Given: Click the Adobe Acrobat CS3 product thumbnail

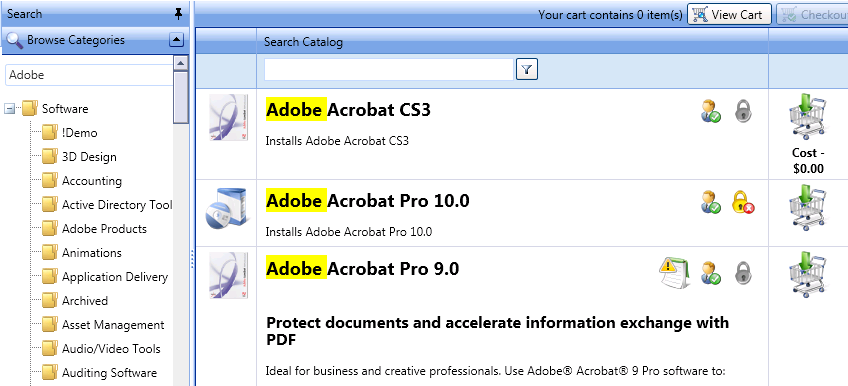Looking at the screenshot, I should tap(229, 118).
